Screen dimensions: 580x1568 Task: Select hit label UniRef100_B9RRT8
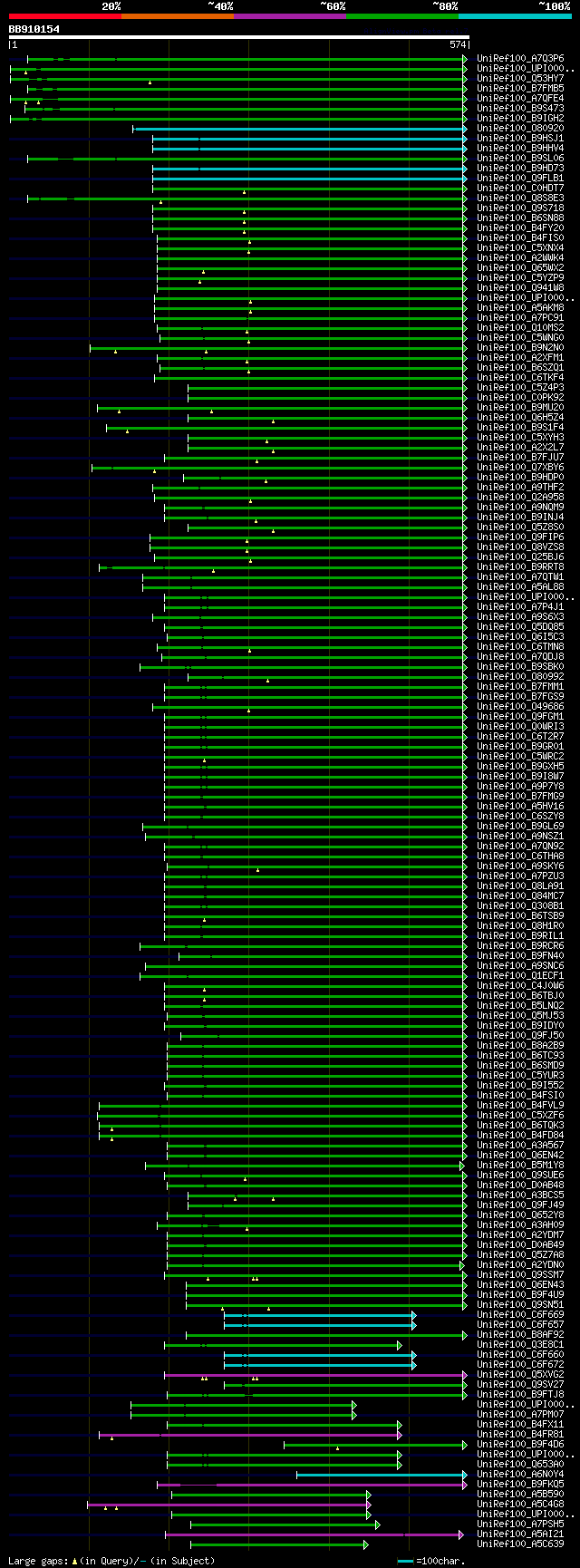tap(520, 566)
